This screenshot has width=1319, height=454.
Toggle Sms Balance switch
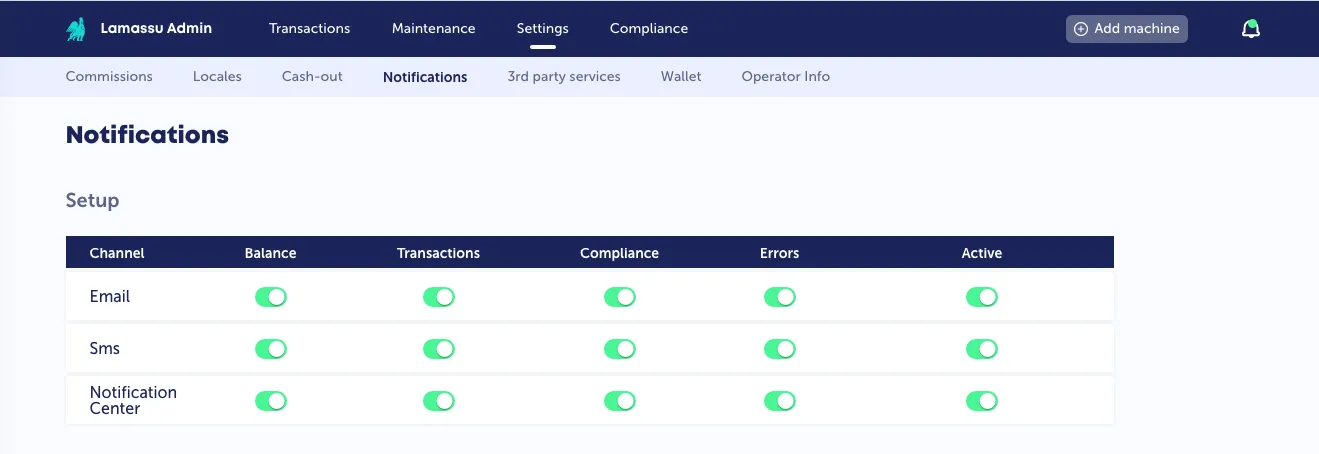point(271,349)
